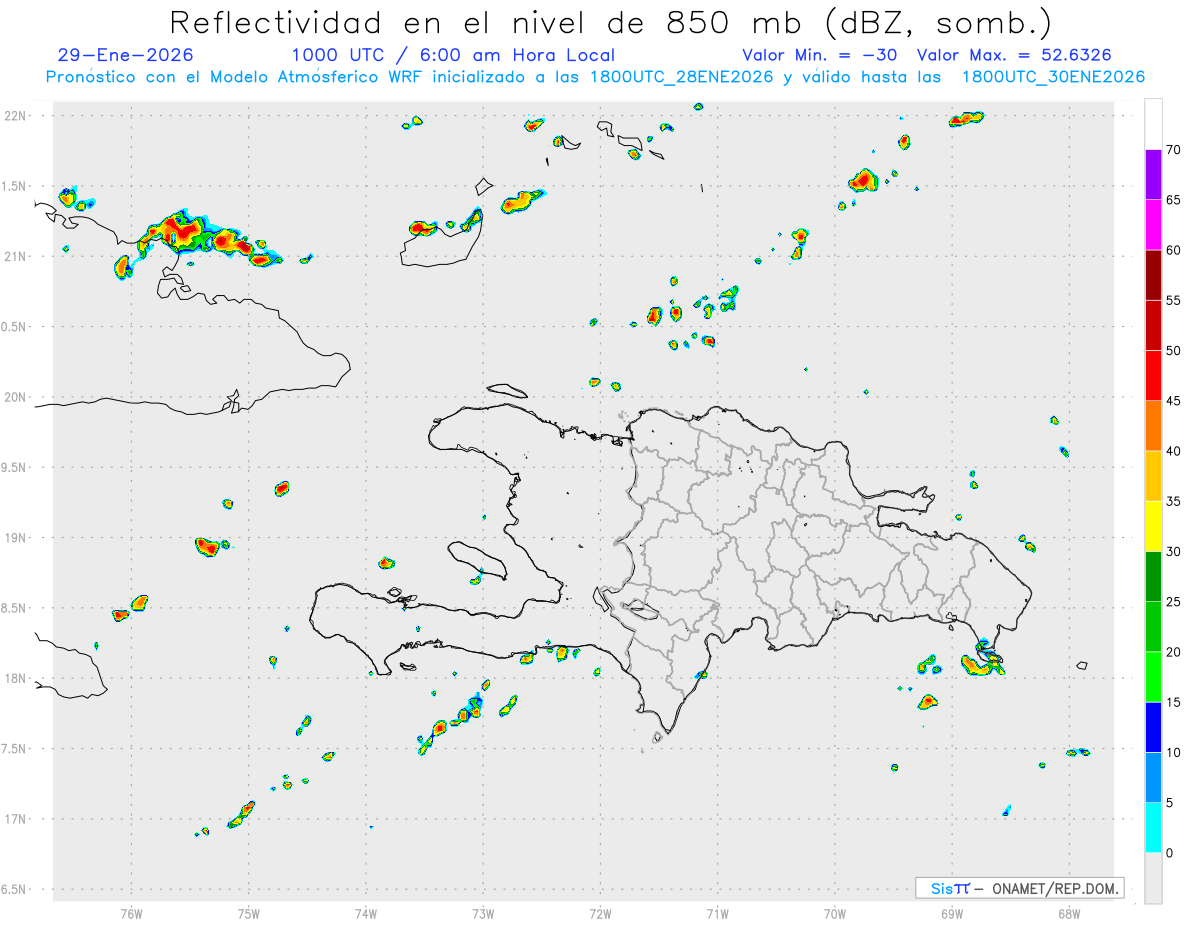This screenshot has height=927, width=1200.
Task: Click the '68W' longitude label
Action: point(1069,914)
